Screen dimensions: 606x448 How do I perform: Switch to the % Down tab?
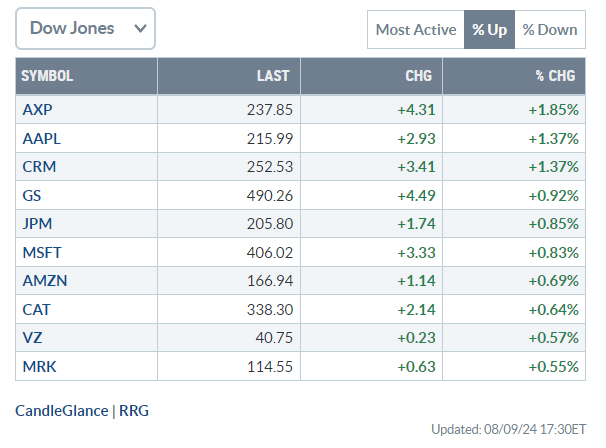click(550, 30)
